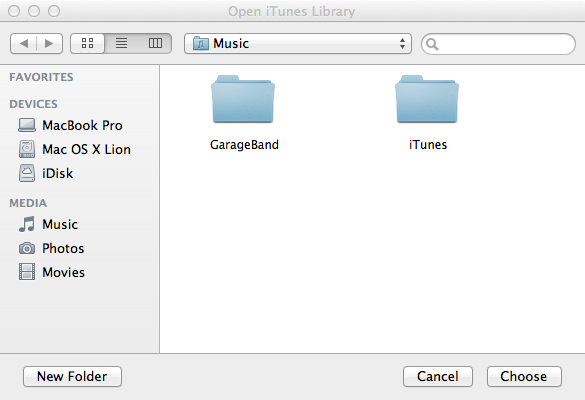Click the film strip icon beside Movies

click(x=27, y=272)
